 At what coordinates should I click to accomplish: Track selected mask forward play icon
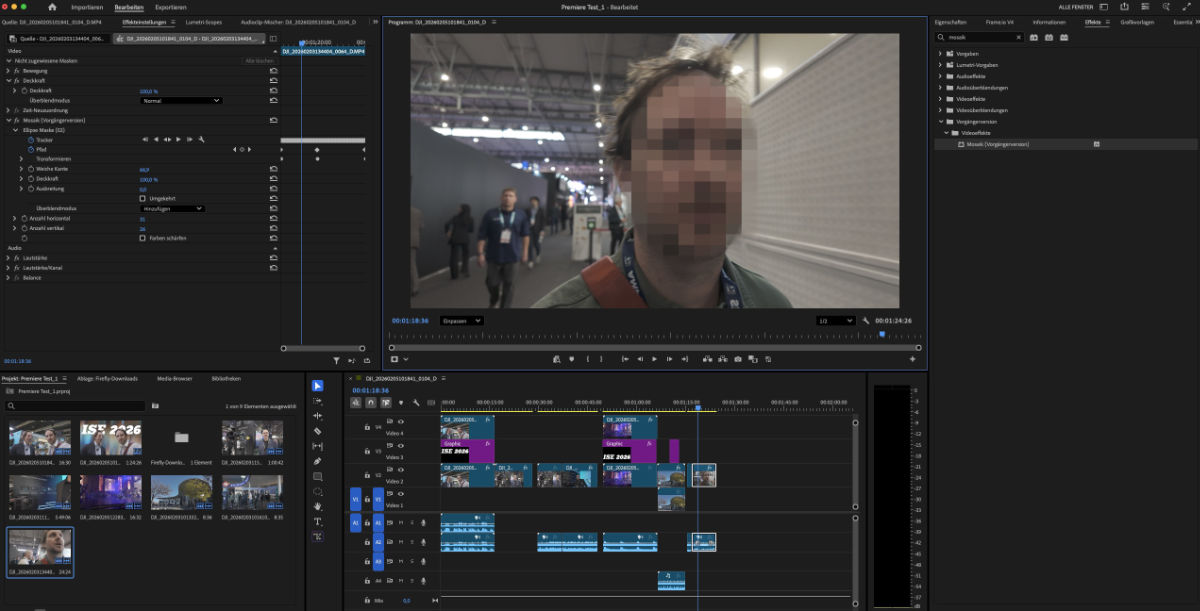pos(178,139)
